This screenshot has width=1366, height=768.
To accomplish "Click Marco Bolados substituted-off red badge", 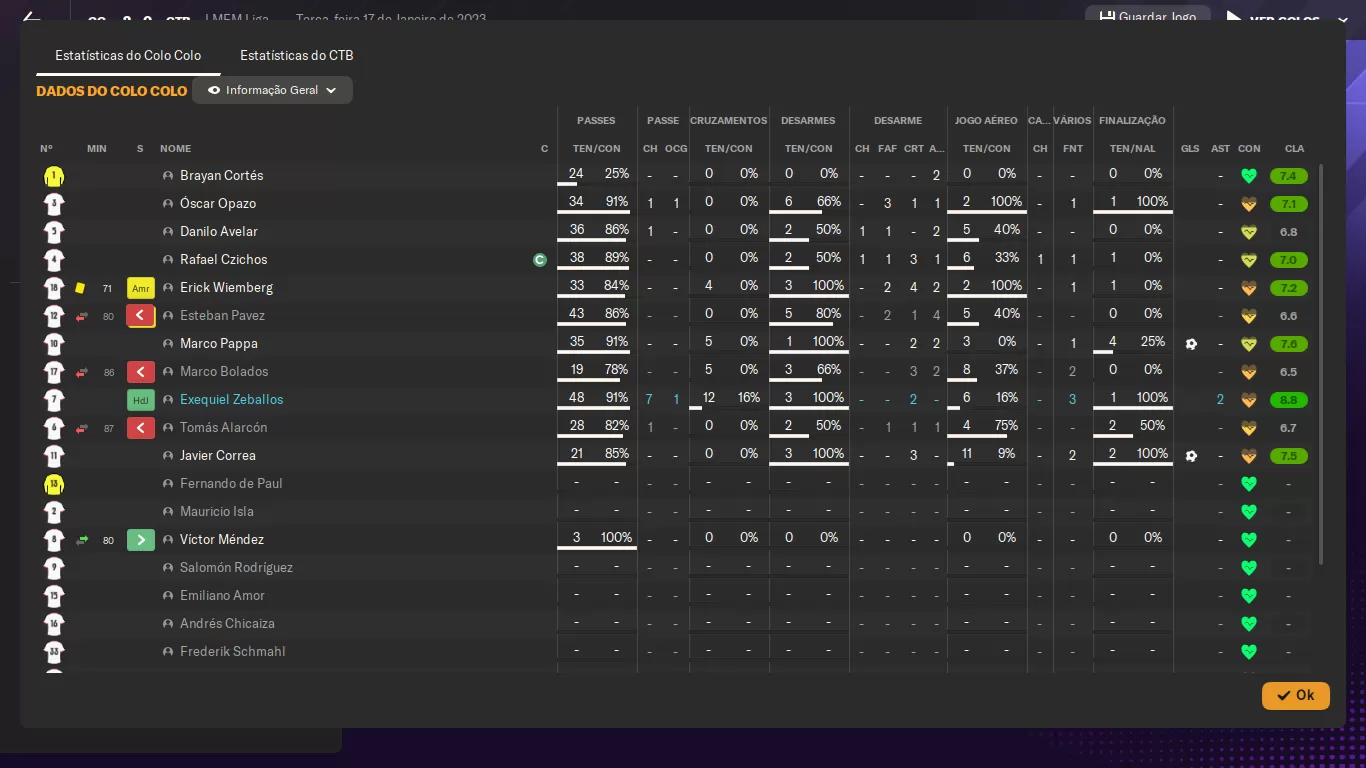I will click(x=141, y=372).
